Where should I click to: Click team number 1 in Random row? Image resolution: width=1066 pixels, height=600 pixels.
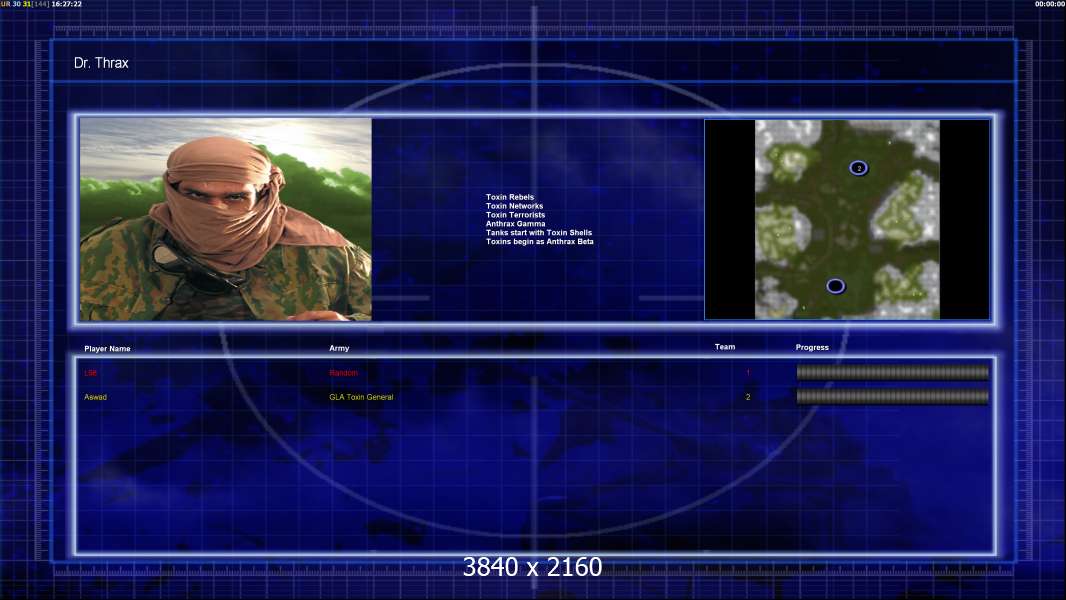748,372
